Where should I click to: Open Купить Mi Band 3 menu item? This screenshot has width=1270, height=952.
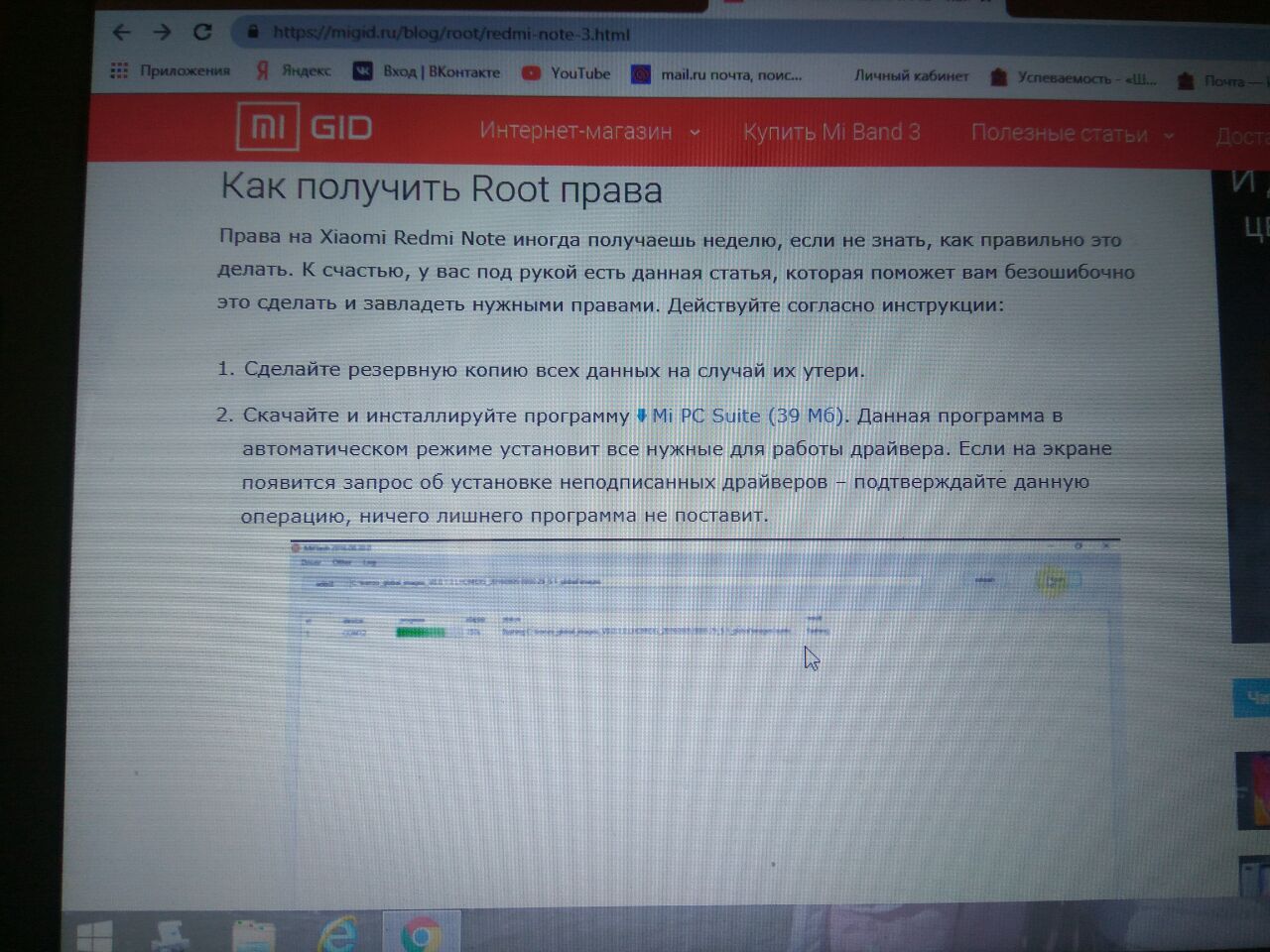pos(831,132)
